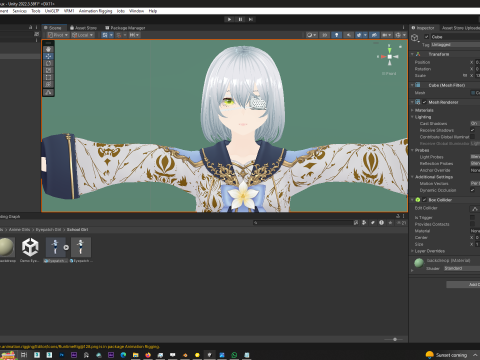Open the scene camera settings dropdown
Screen dimensions: 480x360
(x=387, y=35)
